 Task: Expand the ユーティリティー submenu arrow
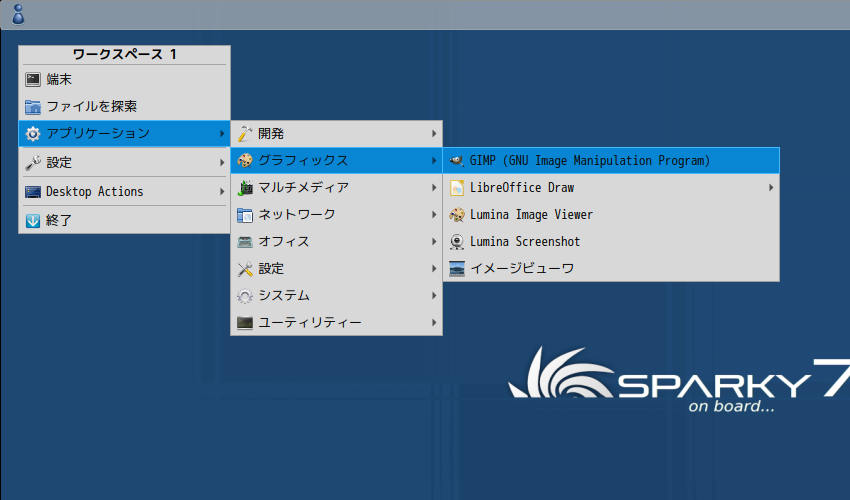[434, 323]
